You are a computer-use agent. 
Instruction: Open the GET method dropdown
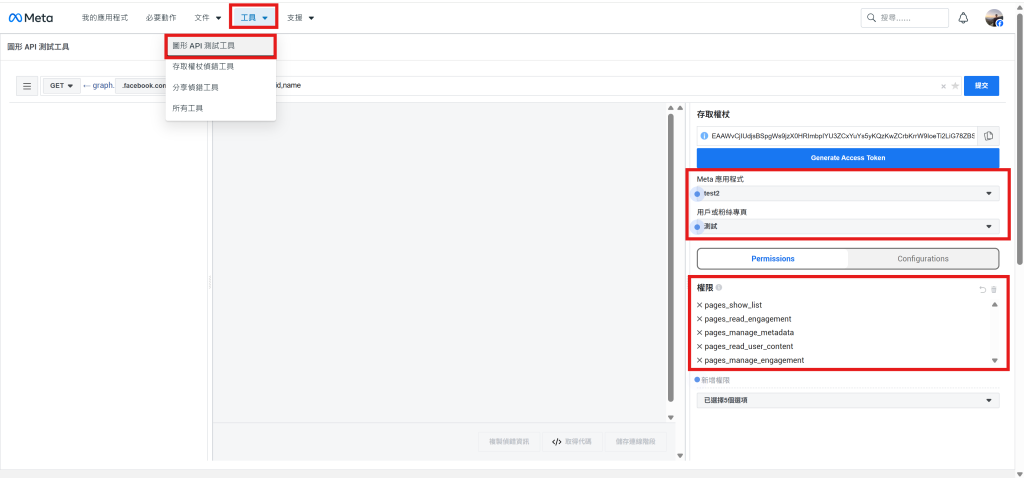pyautogui.click(x=61, y=86)
